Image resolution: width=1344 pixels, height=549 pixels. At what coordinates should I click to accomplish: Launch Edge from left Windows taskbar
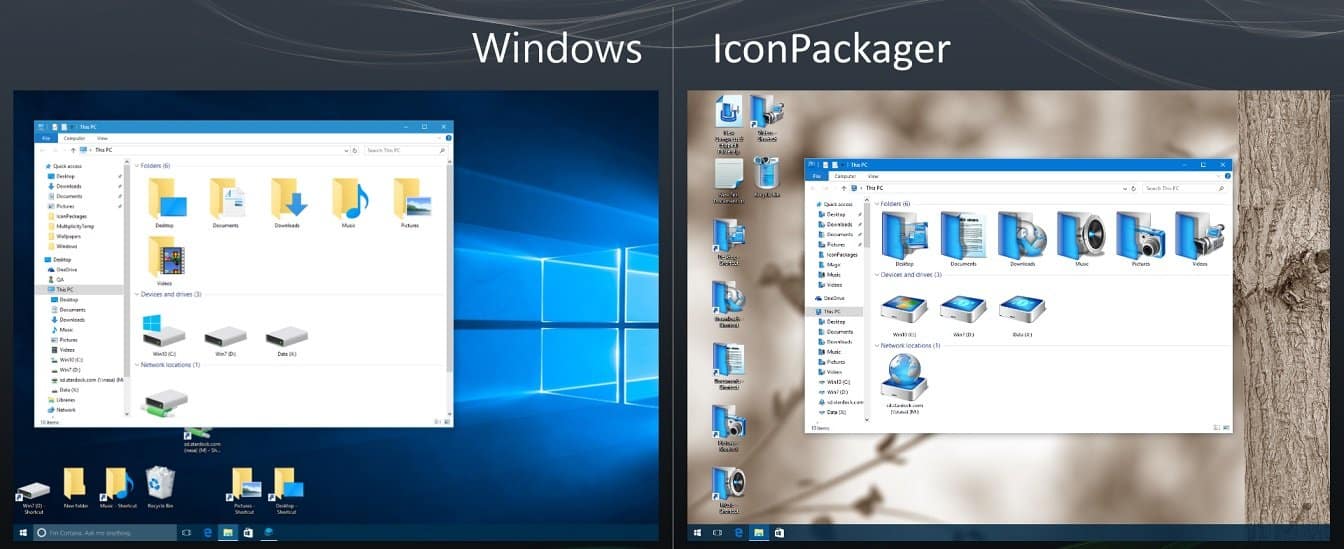pos(208,533)
